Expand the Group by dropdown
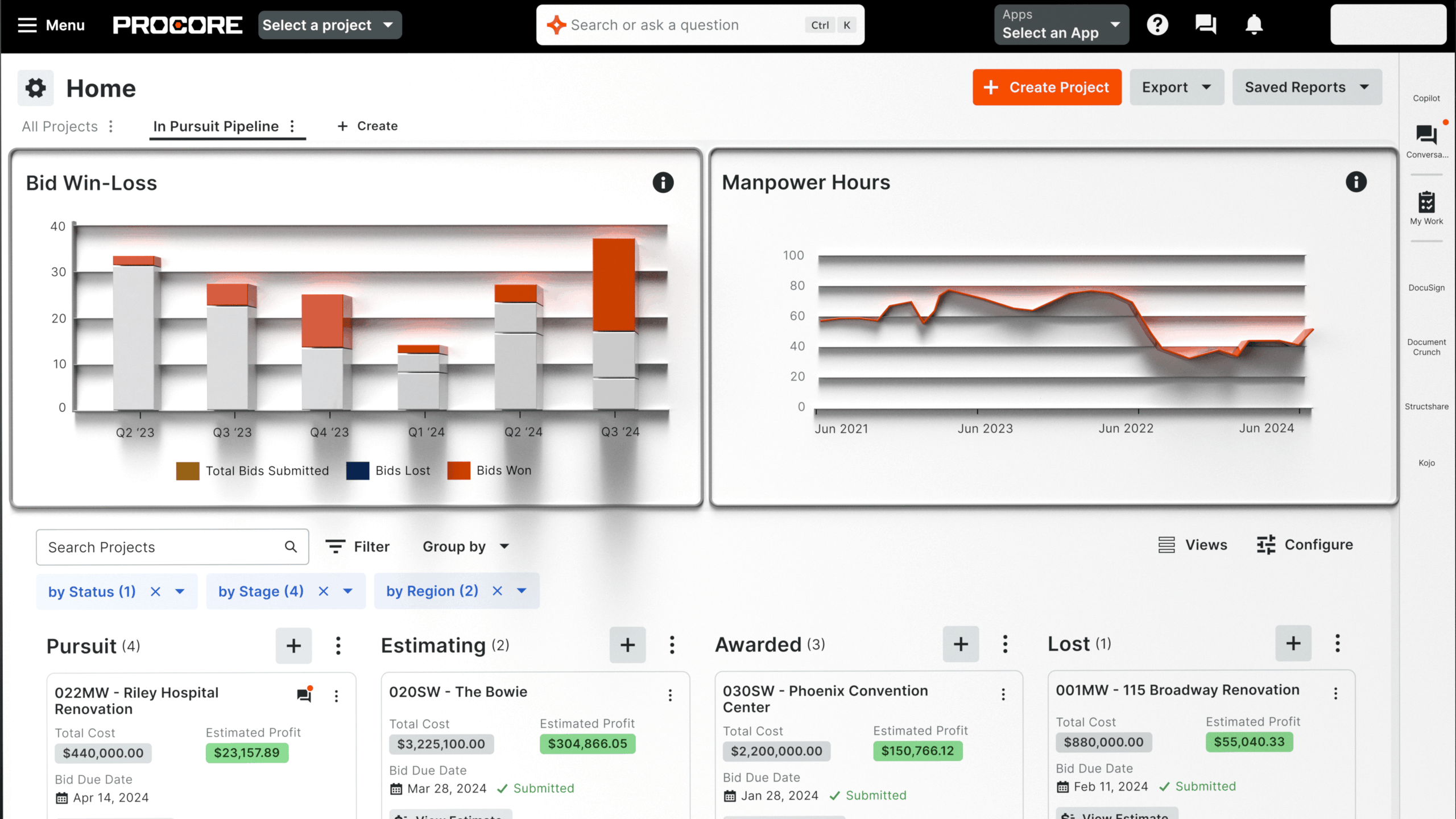Image resolution: width=1456 pixels, height=819 pixels. pos(465,547)
